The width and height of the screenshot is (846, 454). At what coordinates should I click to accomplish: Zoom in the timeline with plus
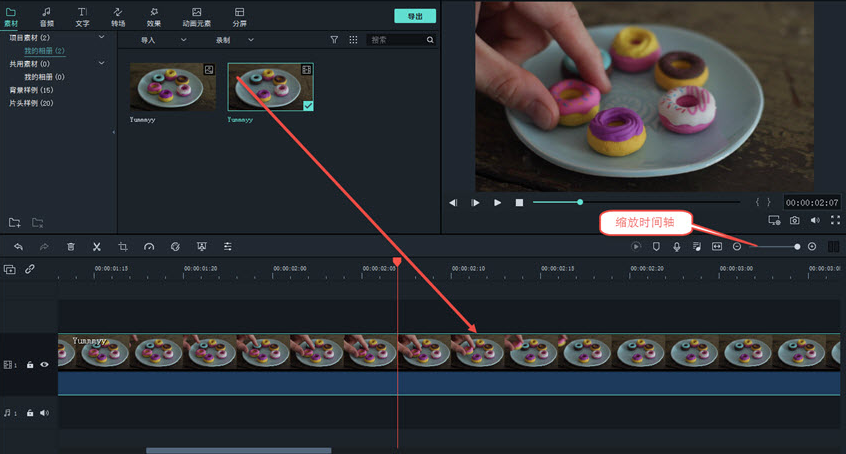point(812,247)
